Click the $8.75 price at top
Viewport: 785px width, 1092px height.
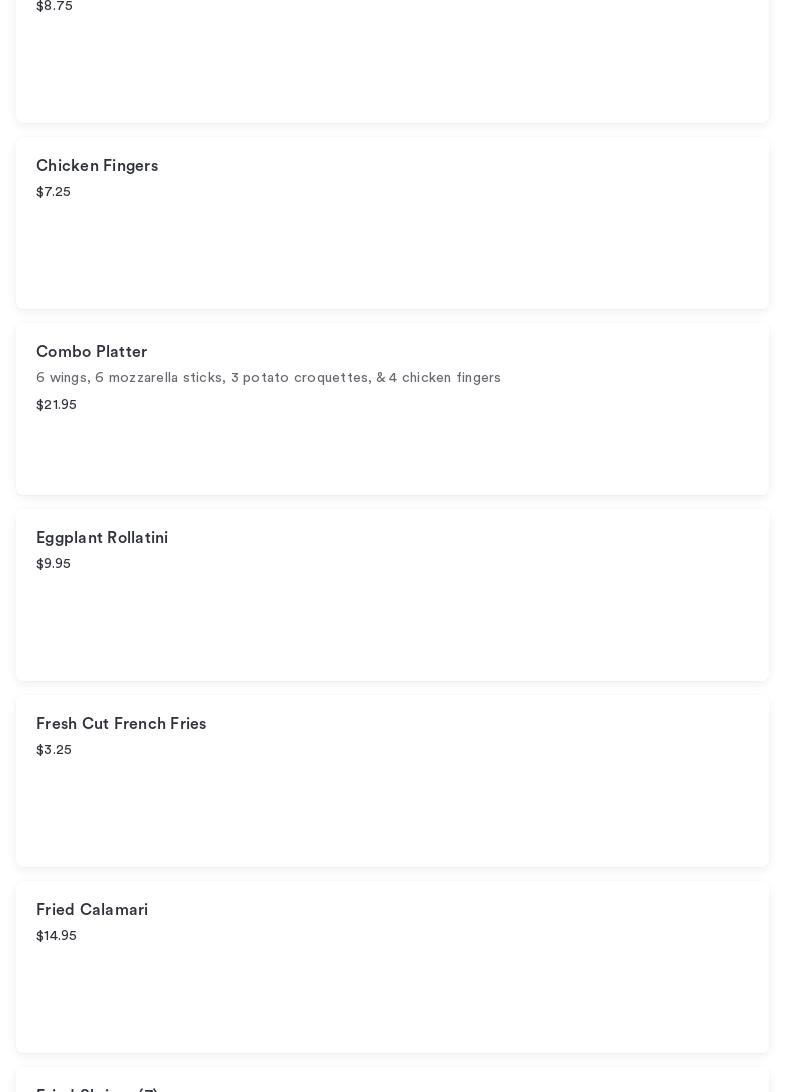(54, 6)
